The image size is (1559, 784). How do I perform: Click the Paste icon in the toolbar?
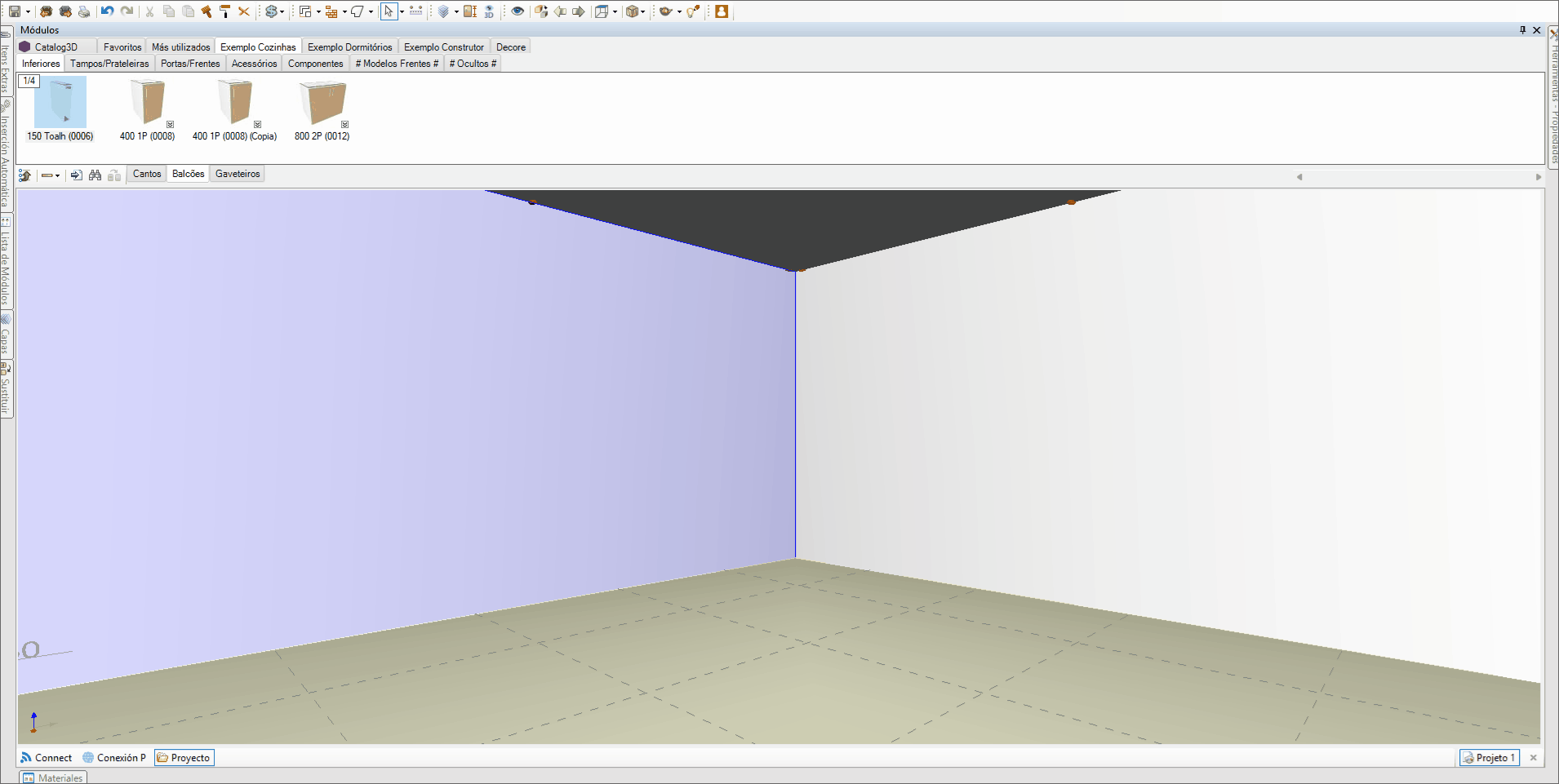[x=188, y=11]
